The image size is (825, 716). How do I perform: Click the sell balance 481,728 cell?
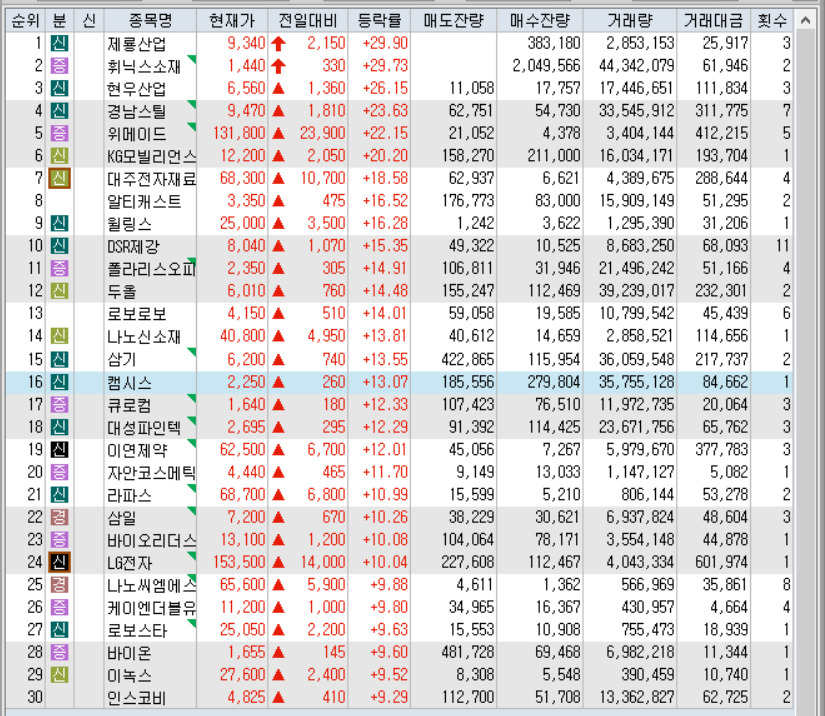pyautogui.click(x=468, y=652)
